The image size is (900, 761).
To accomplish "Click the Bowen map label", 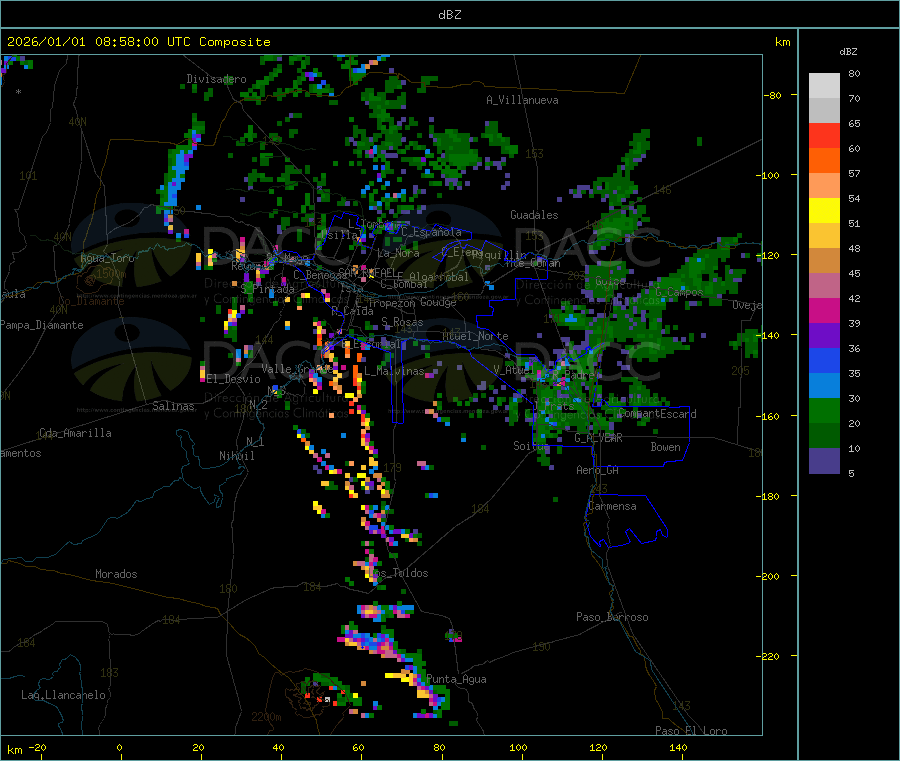I will 666,447.
